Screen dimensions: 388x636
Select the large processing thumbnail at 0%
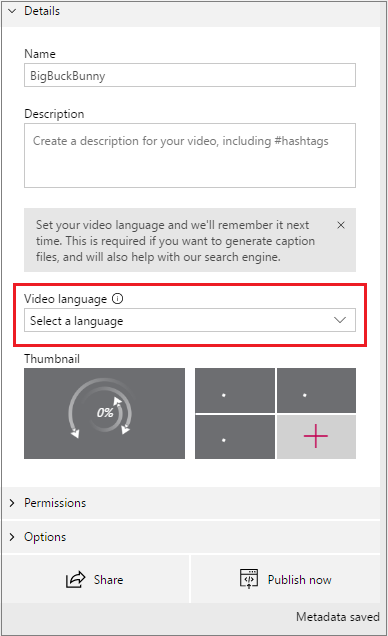pos(104,413)
